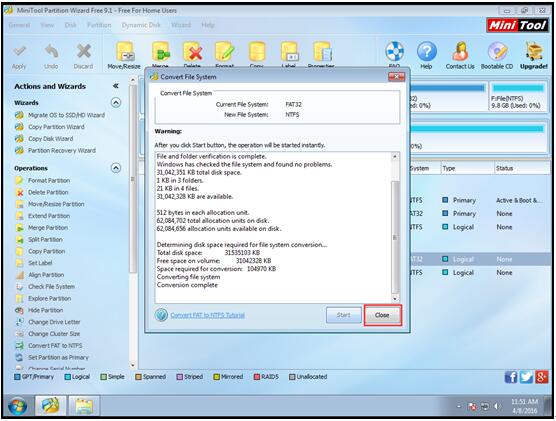Open the Twitter share icon

point(526,377)
